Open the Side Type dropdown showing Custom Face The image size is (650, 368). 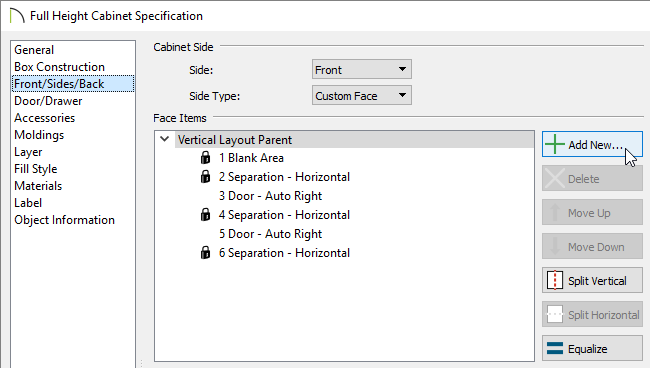click(x=361, y=96)
